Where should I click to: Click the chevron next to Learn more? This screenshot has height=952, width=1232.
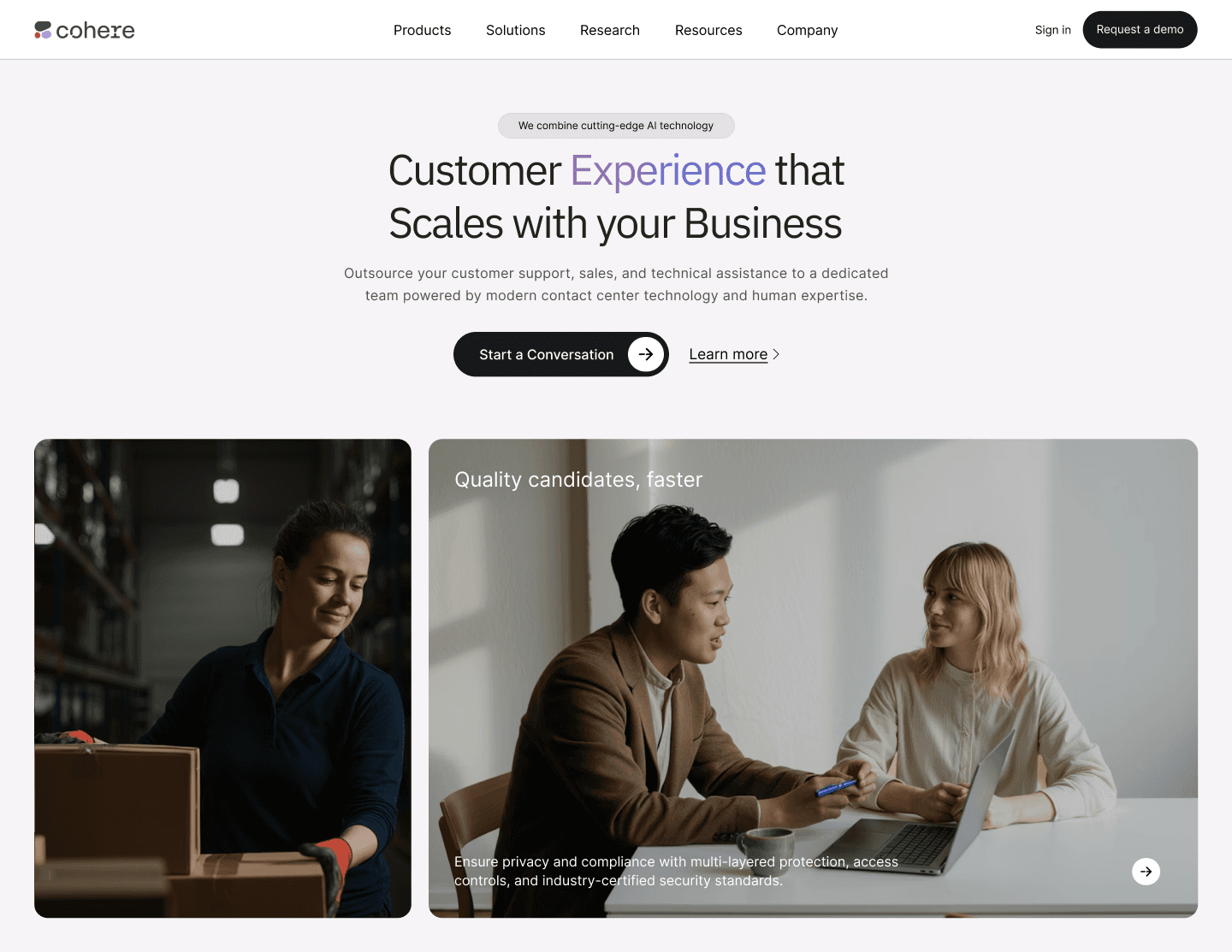776,354
